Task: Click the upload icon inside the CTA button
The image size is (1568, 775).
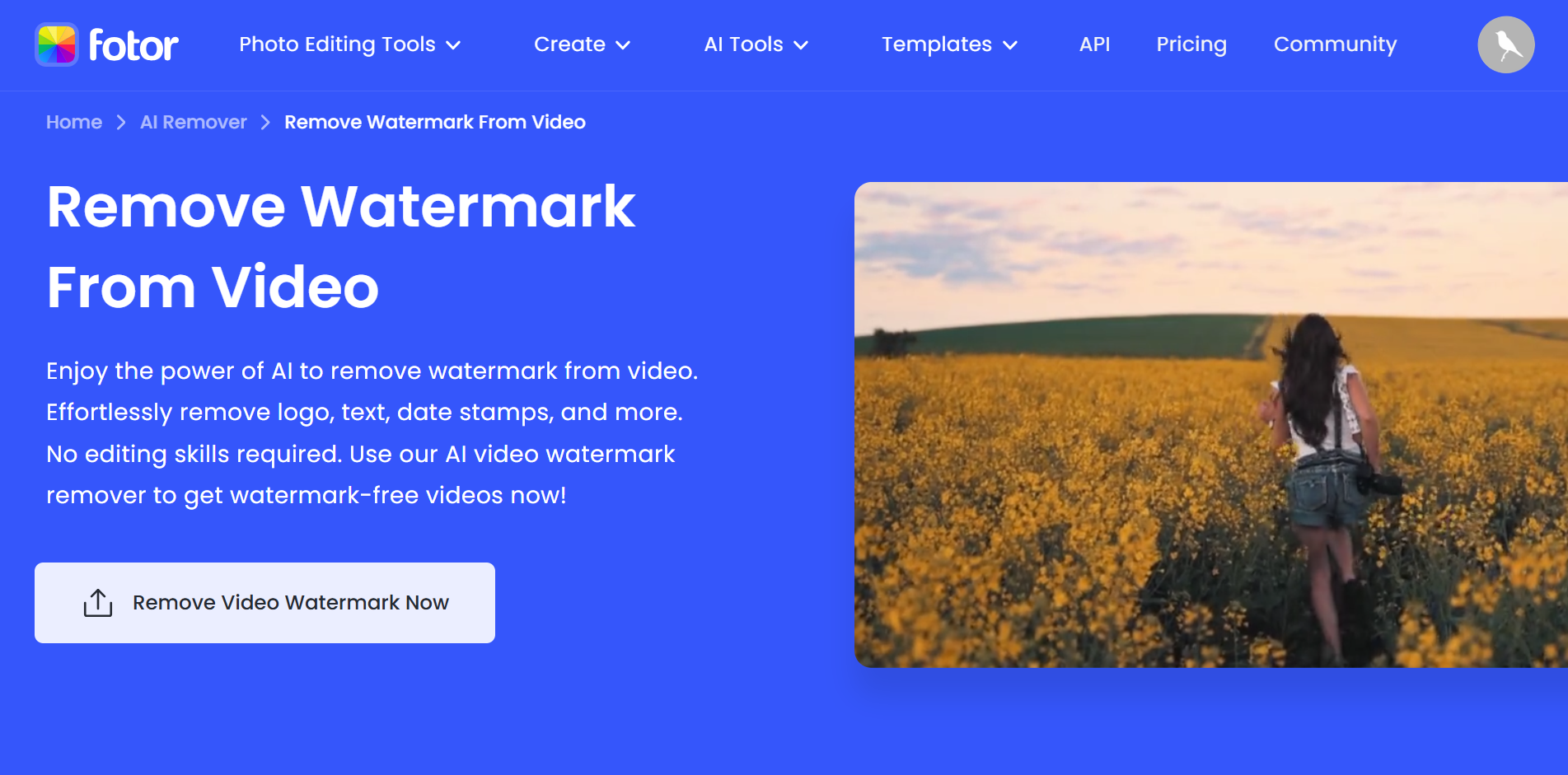Action: pos(98,602)
